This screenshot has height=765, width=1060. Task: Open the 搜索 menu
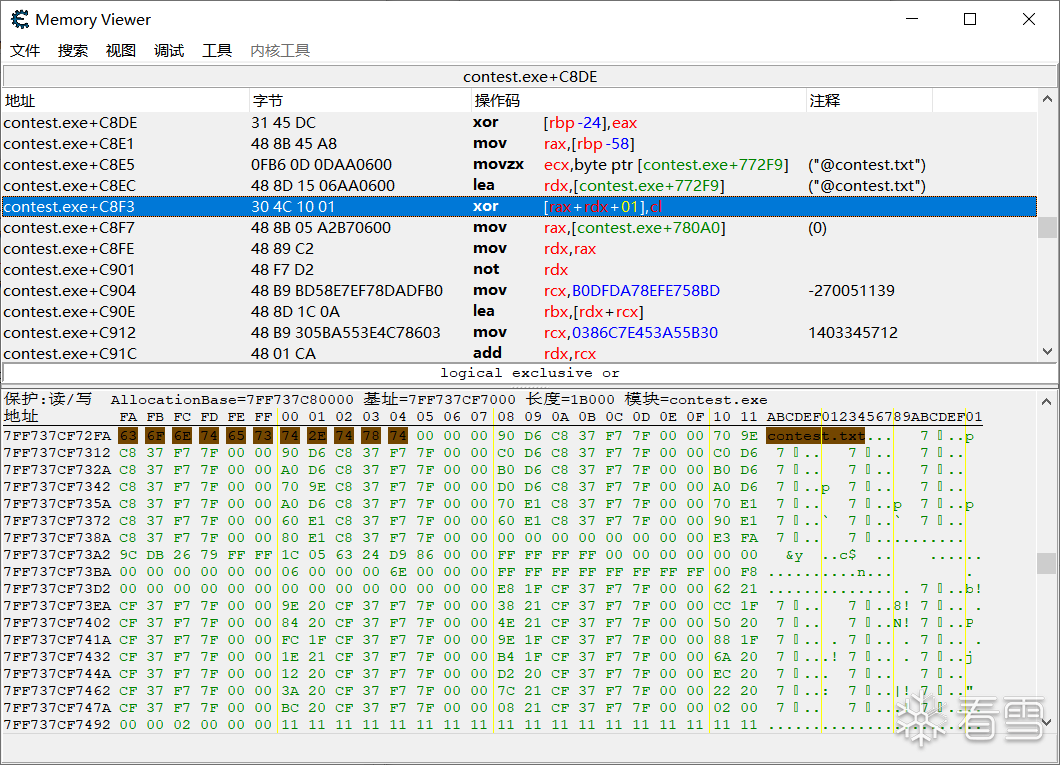(73, 50)
